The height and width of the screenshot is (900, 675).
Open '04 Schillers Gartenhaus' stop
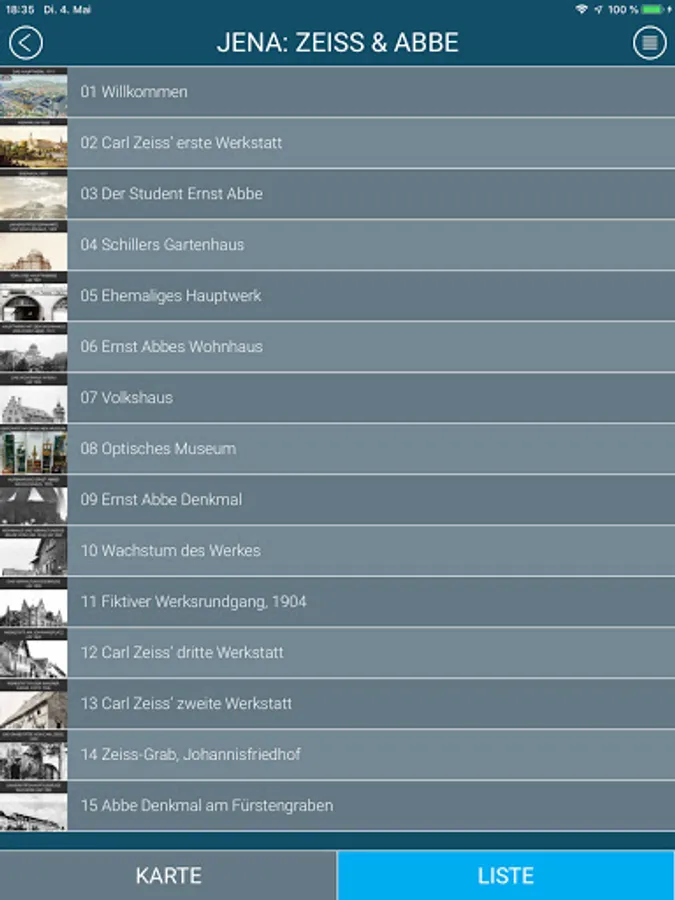coord(338,245)
